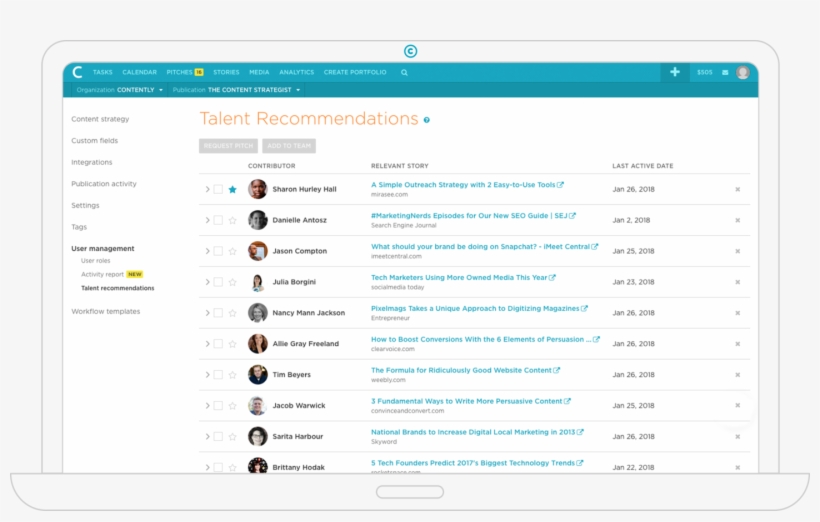Screen dimensions: 820x522
Task: Open the mail envelope icon
Action: pyautogui.click(x=725, y=73)
